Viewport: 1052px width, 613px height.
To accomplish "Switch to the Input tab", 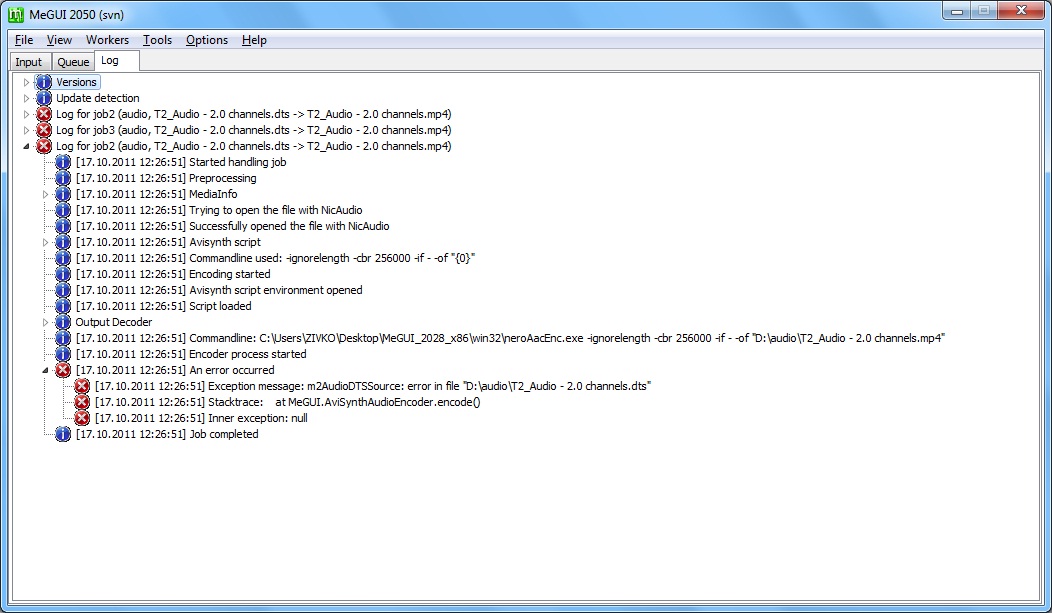I will pos(29,62).
